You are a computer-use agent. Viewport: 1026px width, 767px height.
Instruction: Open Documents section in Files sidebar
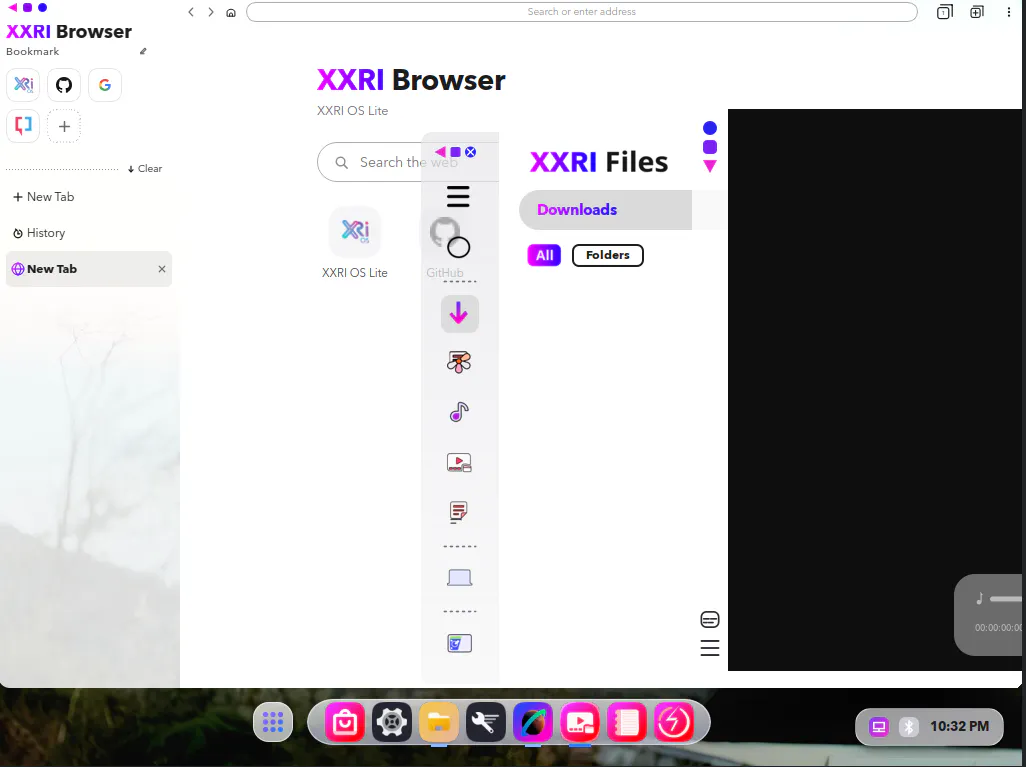(x=459, y=512)
